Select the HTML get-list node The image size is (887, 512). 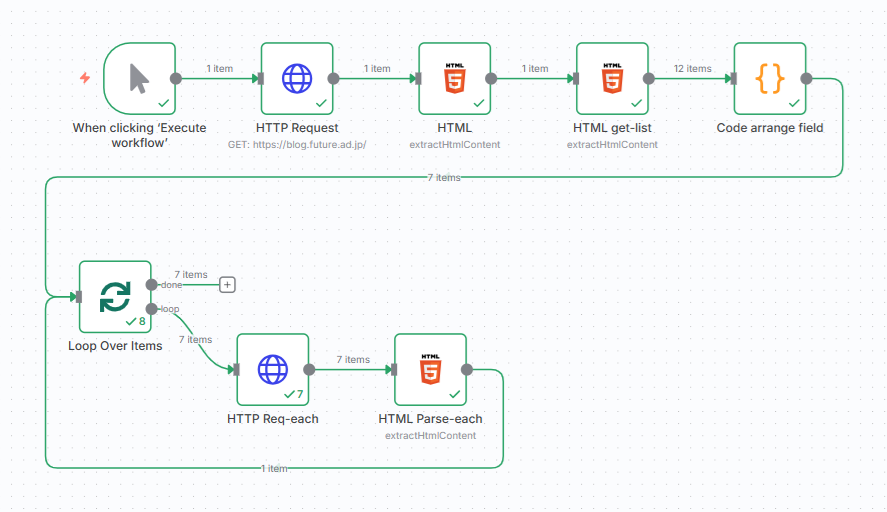tap(612, 78)
